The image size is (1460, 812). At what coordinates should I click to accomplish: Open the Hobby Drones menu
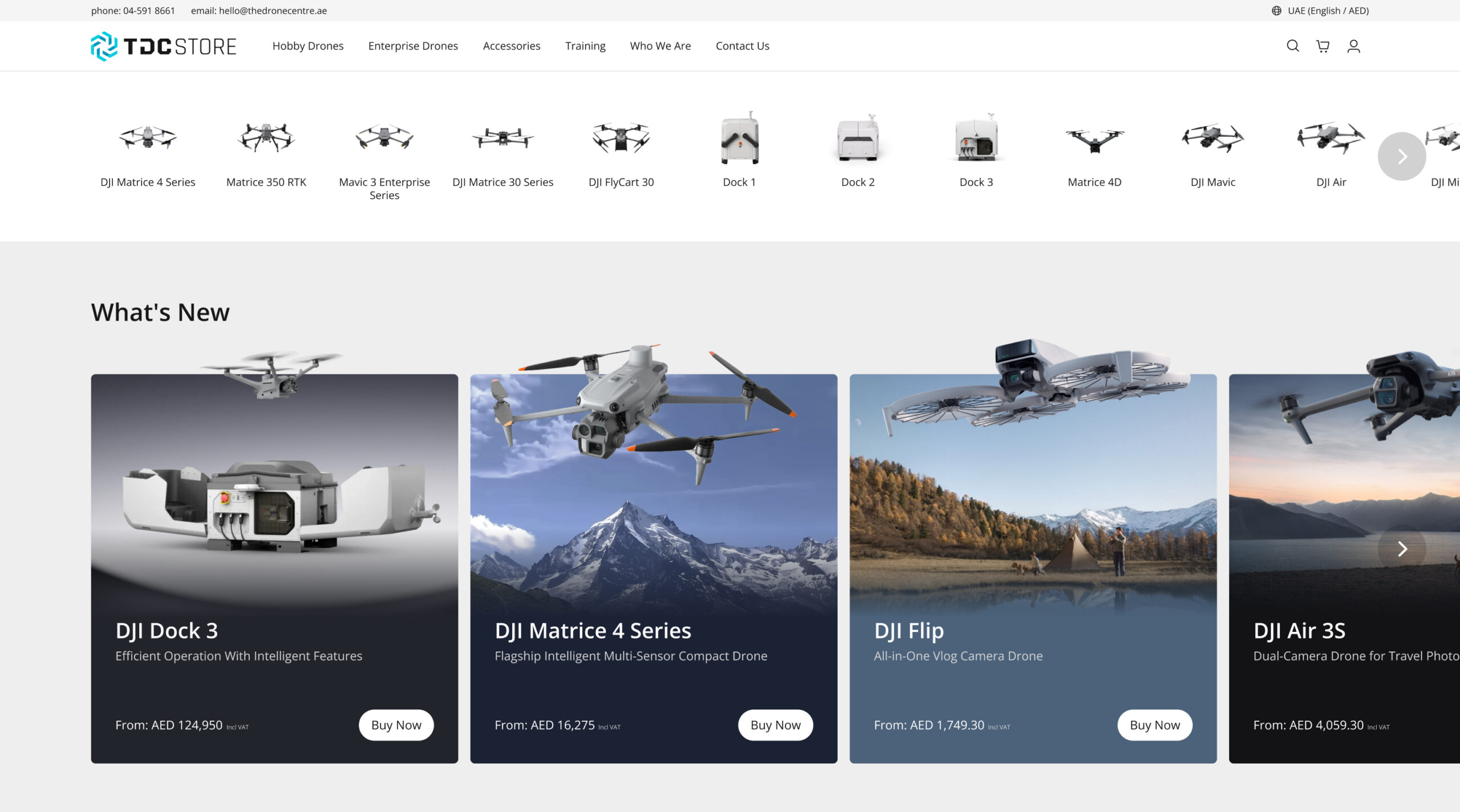click(x=308, y=46)
